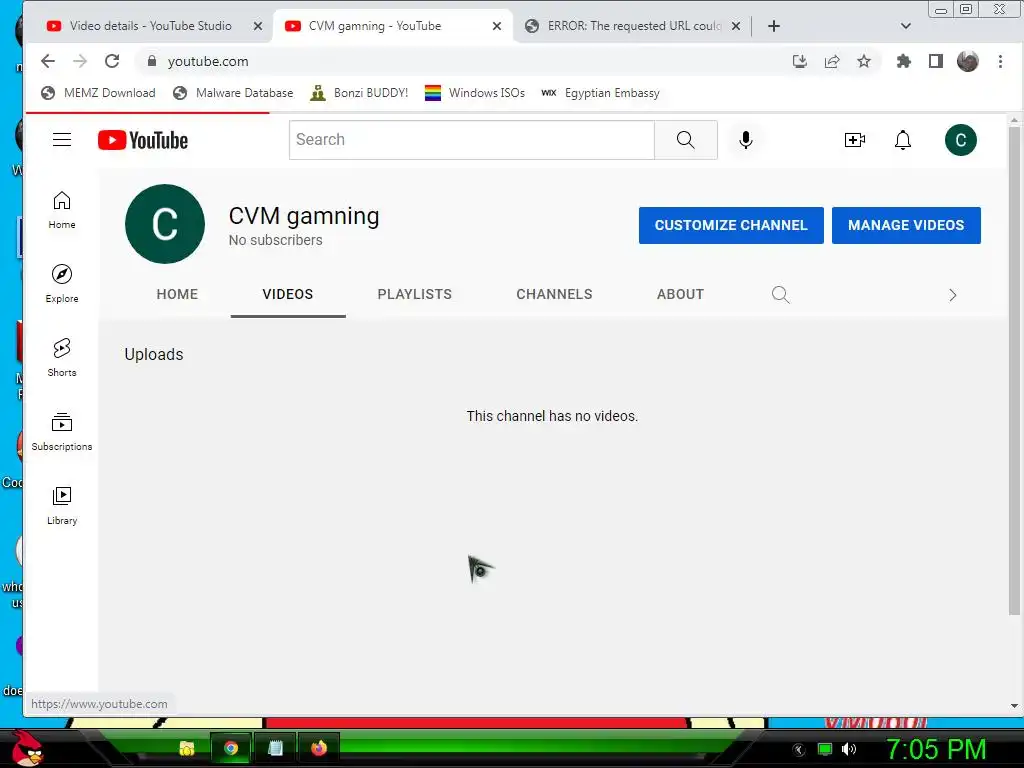
Task: Open the notifications bell
Action: click(903, 140)
